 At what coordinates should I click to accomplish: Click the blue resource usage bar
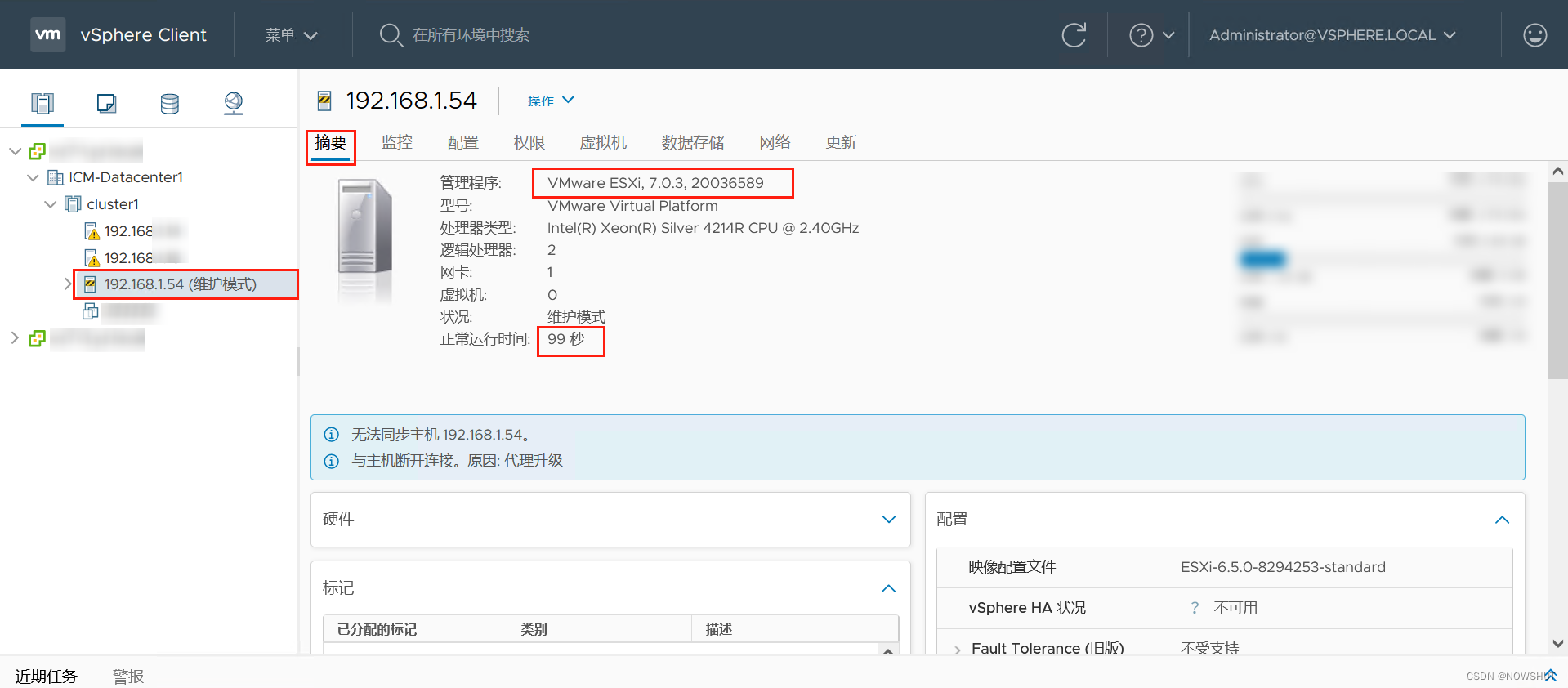coord(1262,260)
